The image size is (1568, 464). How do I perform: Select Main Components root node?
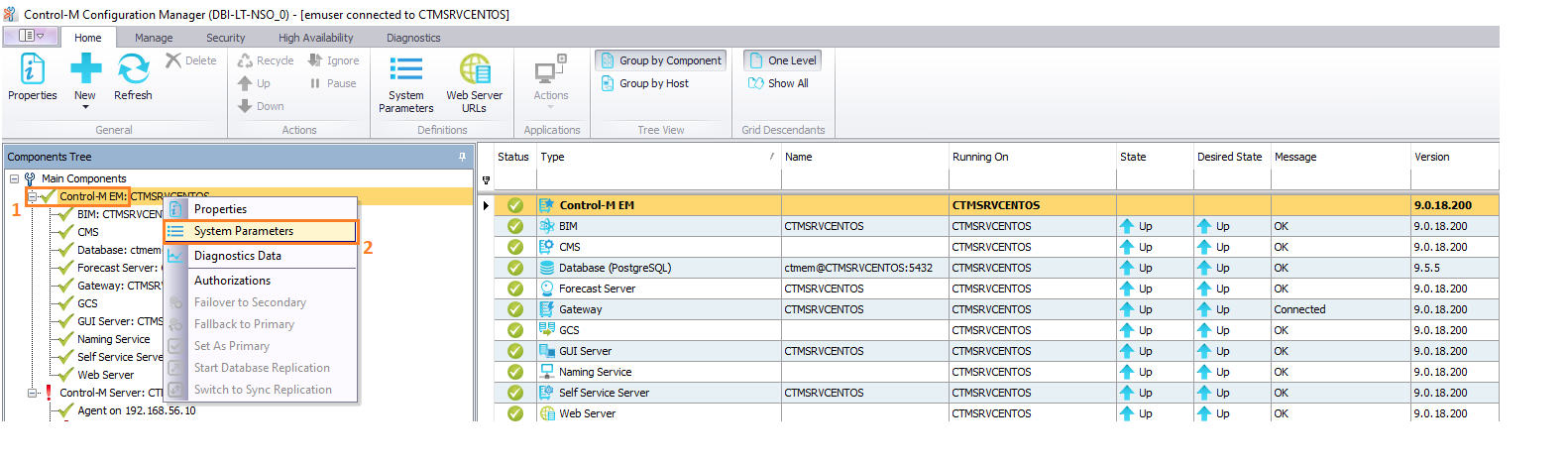84,178
